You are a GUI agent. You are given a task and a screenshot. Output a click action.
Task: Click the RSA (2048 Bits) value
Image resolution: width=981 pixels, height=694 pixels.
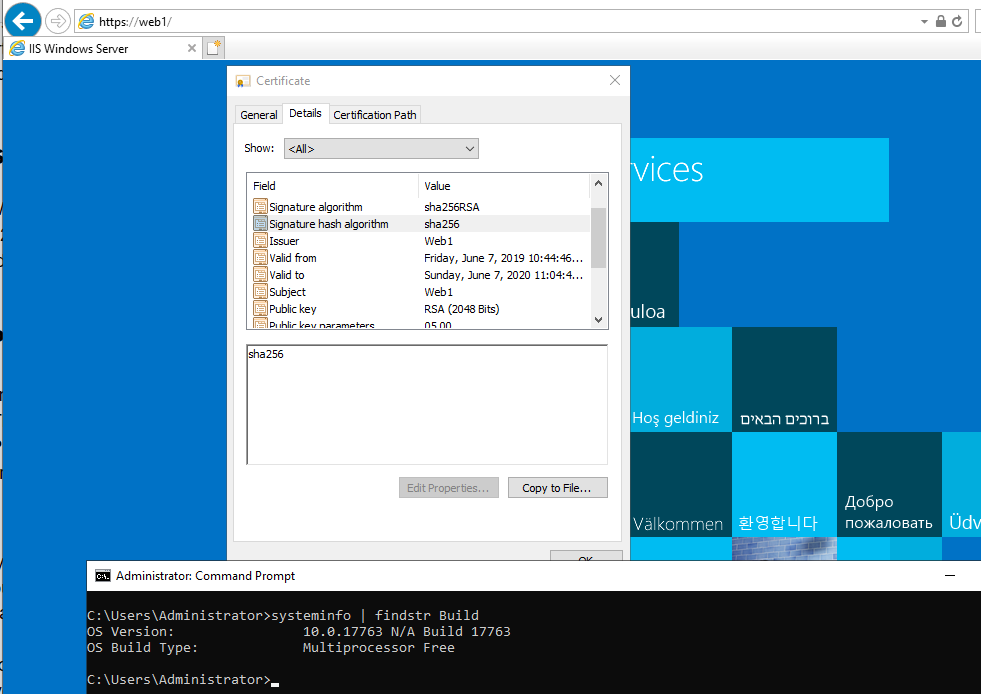click(462, 309)
